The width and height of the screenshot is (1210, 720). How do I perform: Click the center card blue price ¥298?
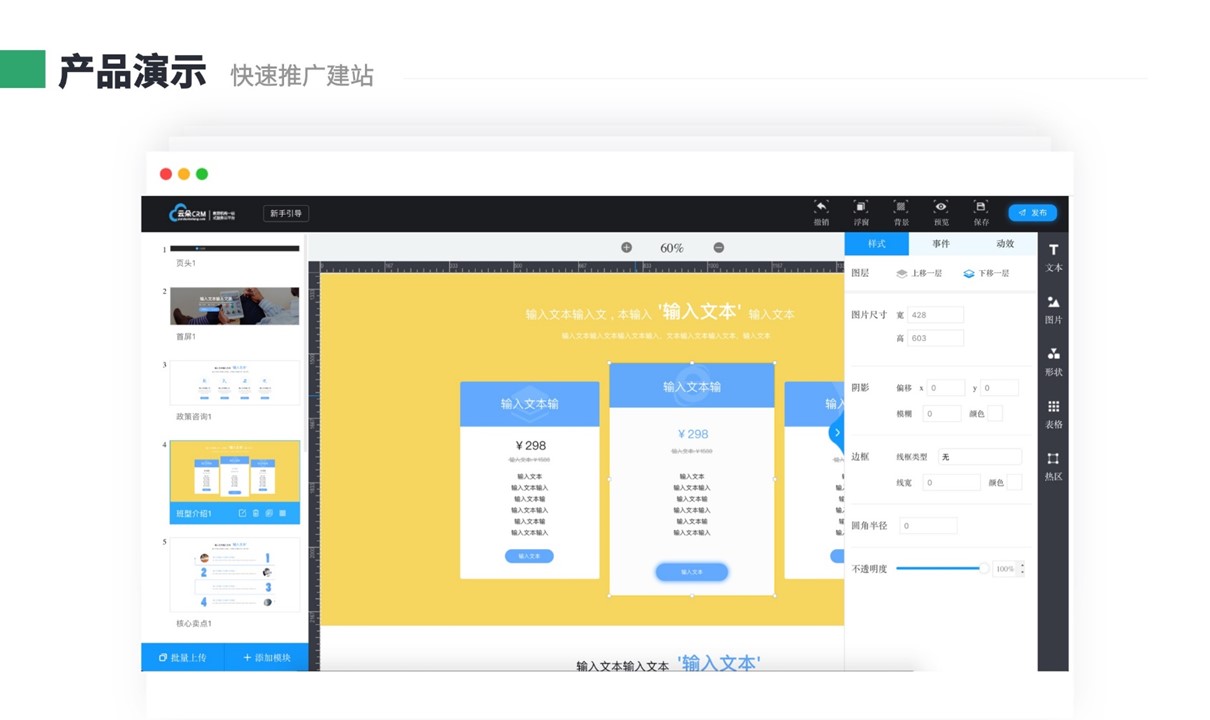tap(692, 434)
